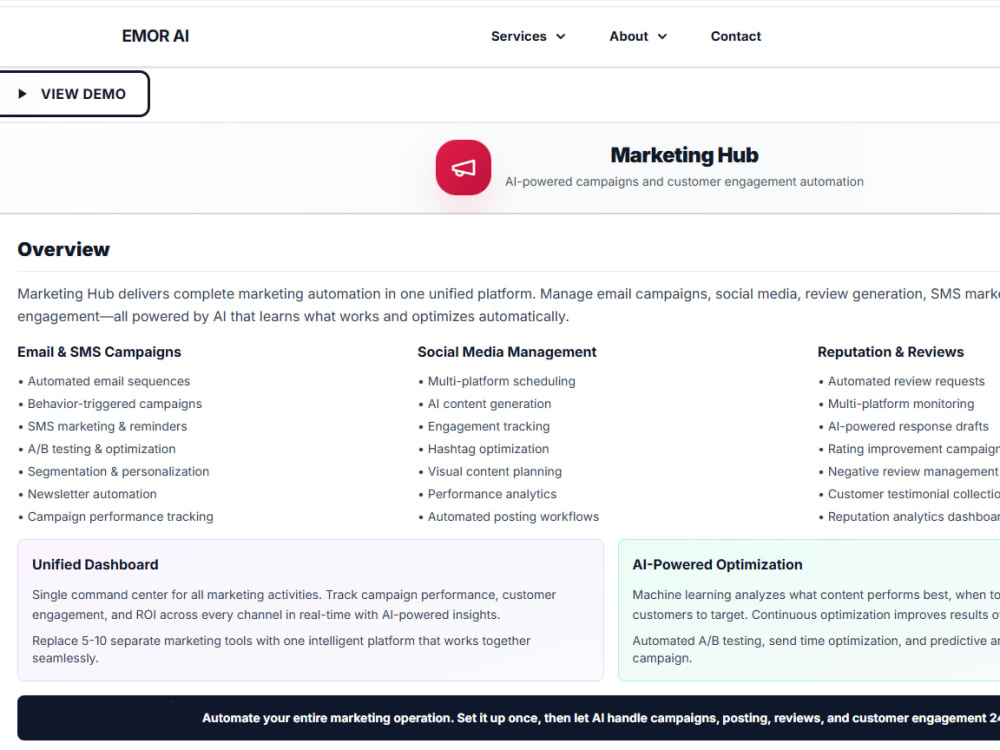This screenshot has height=750, width=1000.
Task: Click 'Multi-platform scheduling' item
Action: click(501, 381)
